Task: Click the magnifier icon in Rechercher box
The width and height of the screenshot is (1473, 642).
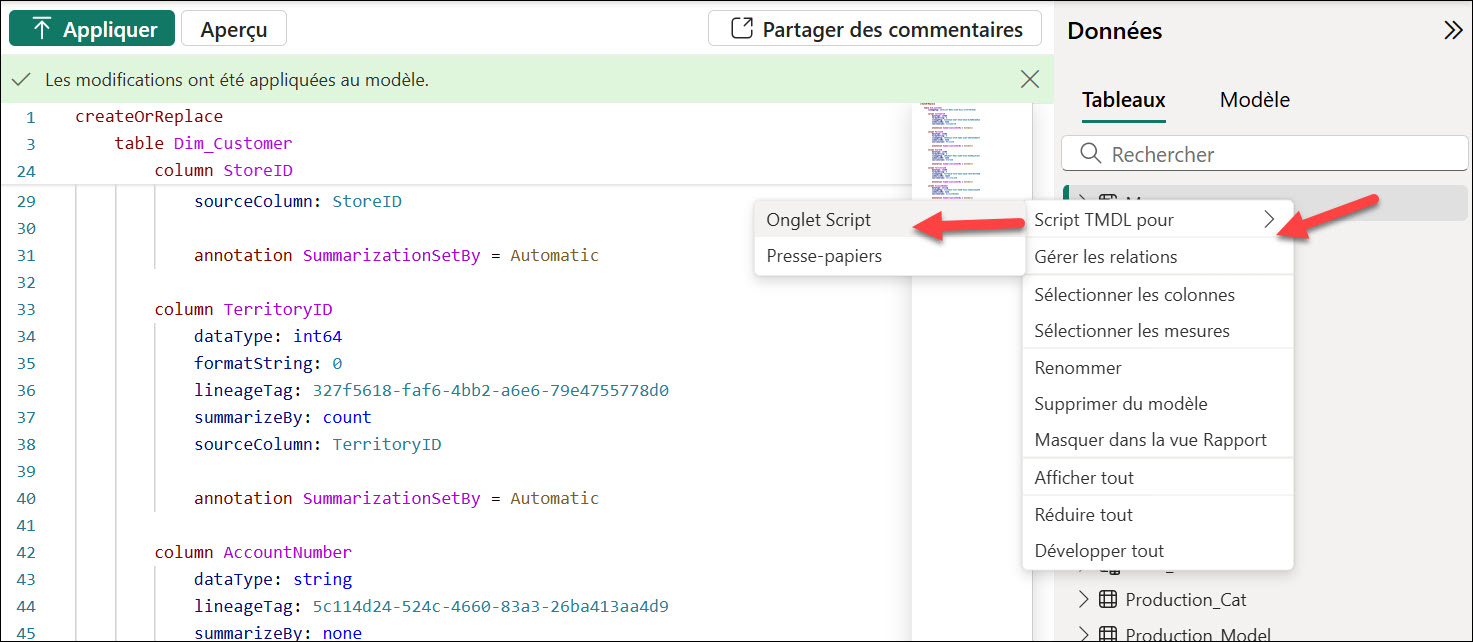Action: click(x=1089, y=154)
